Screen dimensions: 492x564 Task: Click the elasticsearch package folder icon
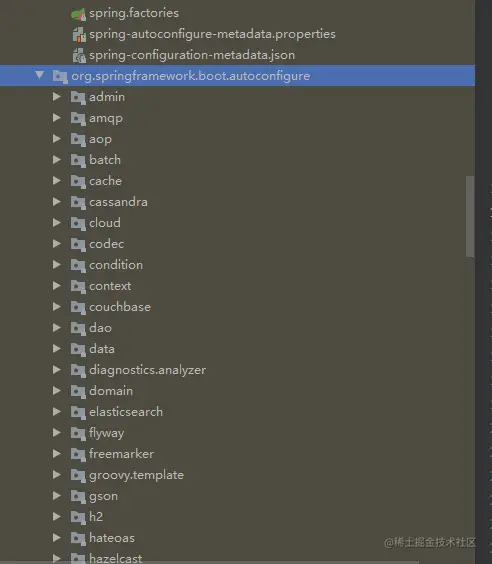(x=78, y=412)
